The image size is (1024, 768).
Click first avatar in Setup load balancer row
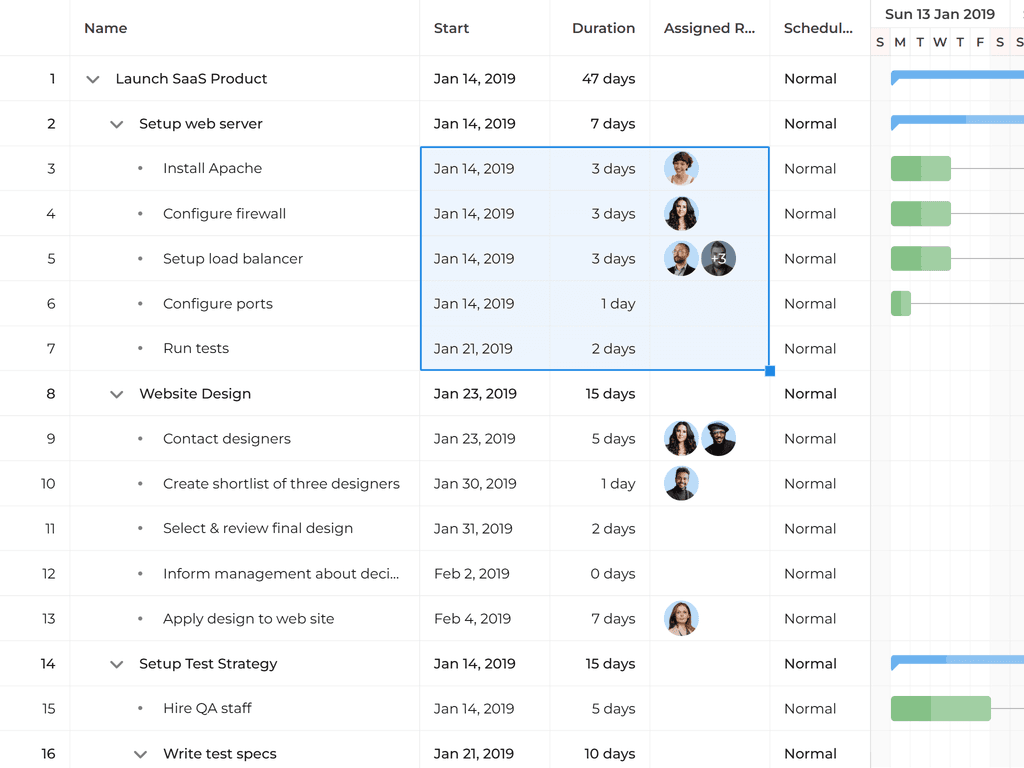(681, 259)
